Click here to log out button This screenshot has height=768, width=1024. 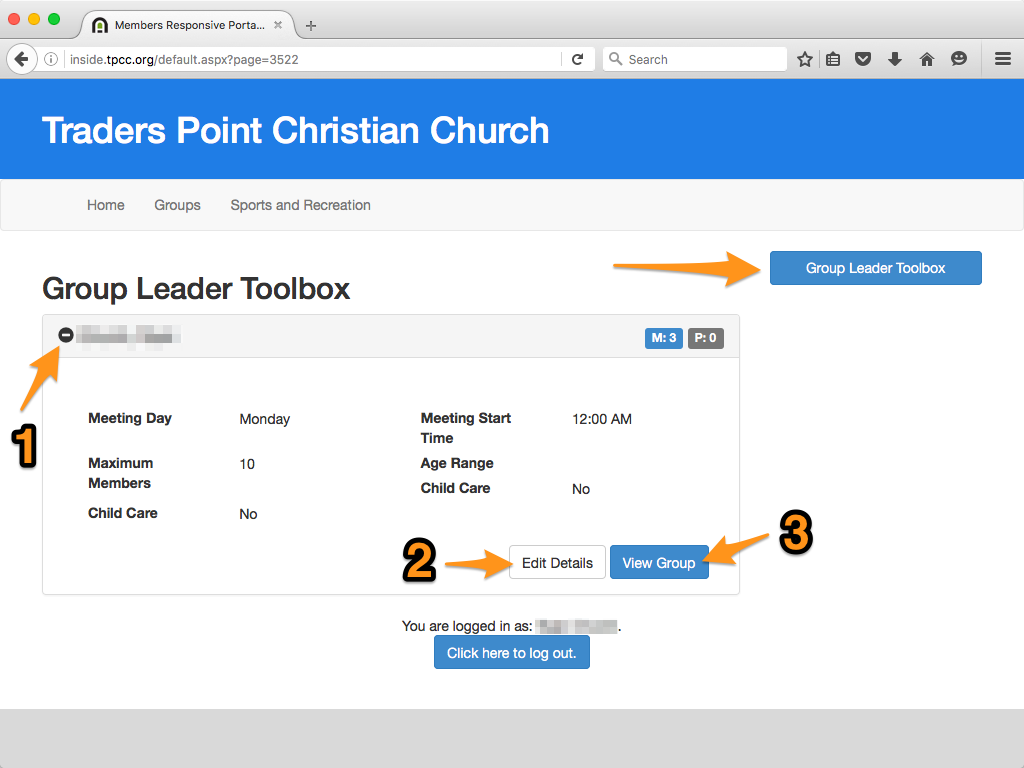pyautogui.click(x=511, y=652)
